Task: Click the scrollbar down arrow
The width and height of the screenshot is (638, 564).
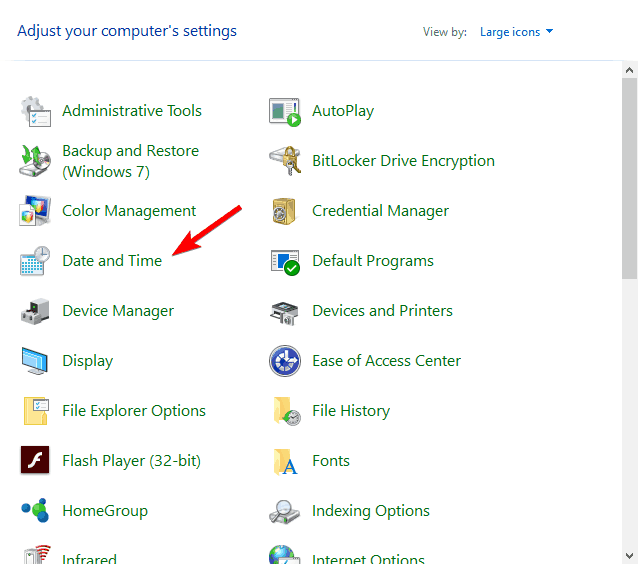Action: [x=629, y=555]
